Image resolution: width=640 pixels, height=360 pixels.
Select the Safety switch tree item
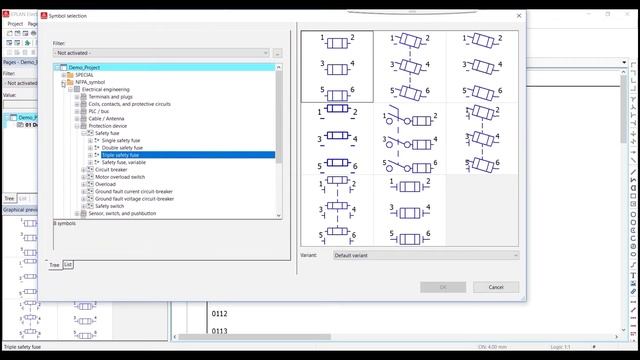[x=109, y=207]
